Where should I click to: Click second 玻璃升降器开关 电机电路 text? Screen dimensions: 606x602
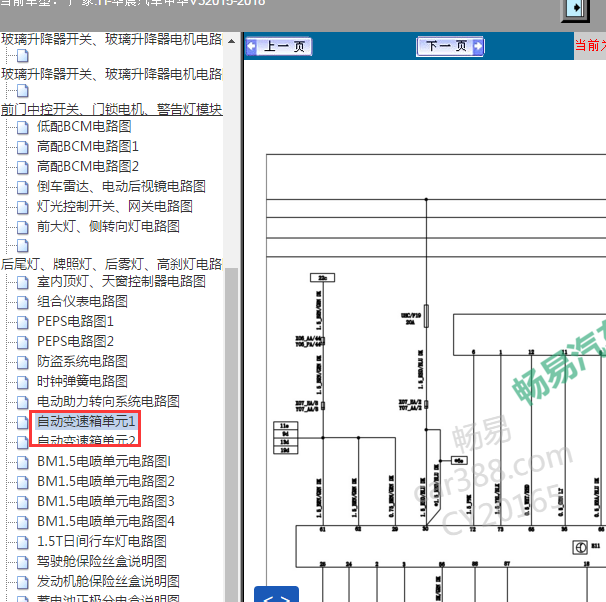pyautogui.click(x=112, y=74)
